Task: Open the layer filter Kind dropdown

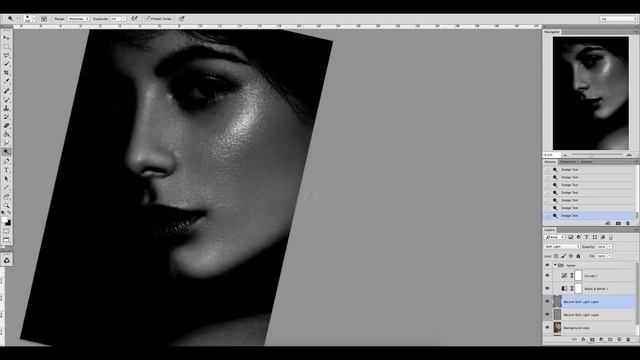Action: 555,237
